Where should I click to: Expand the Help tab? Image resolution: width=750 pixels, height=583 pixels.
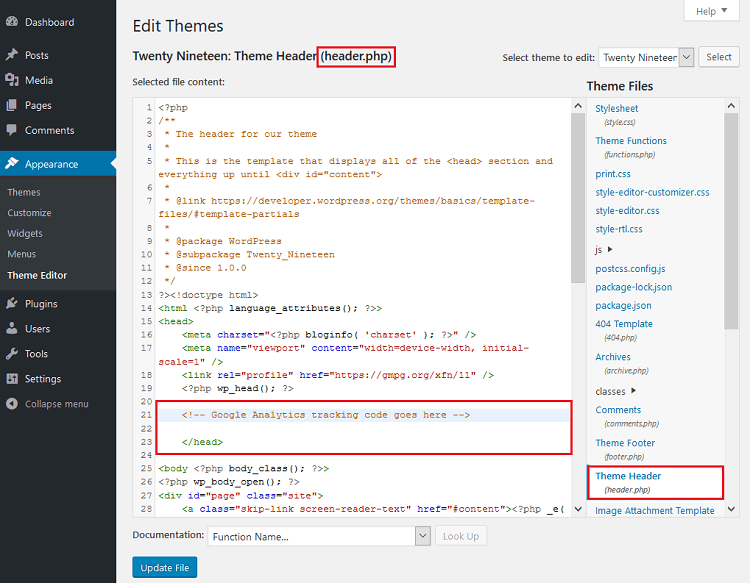click(x=711, y=11)
